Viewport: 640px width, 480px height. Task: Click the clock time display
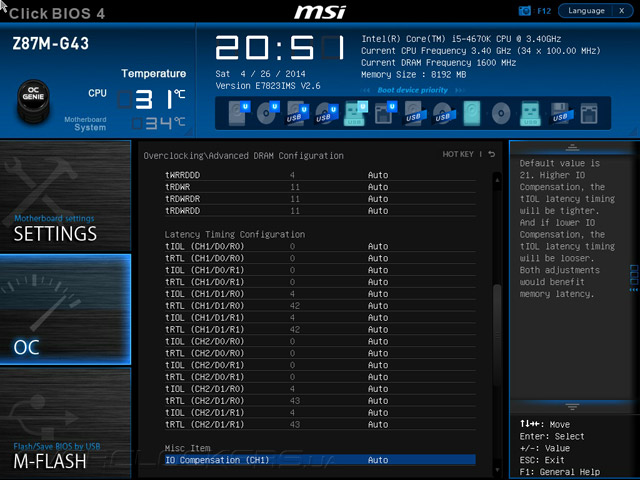[280, 48]
